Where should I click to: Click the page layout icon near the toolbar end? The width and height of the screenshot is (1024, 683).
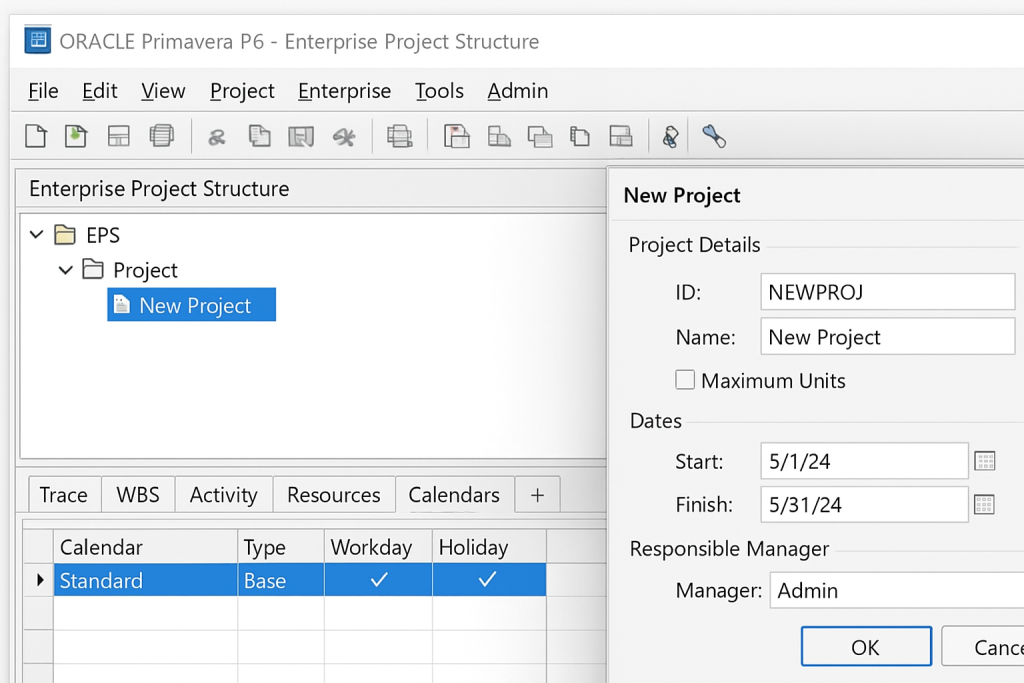[621, 135]
